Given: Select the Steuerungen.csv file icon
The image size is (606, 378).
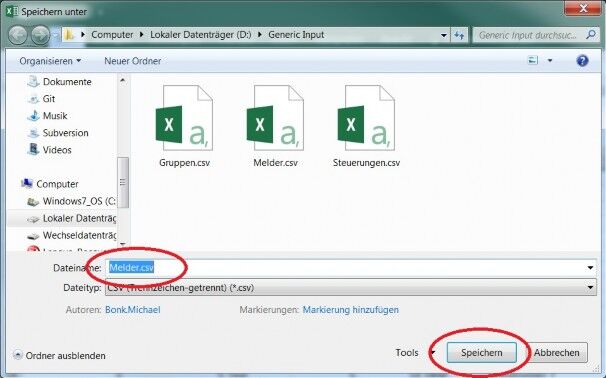Looking at the screenshot, I should (x=366, y=118).
